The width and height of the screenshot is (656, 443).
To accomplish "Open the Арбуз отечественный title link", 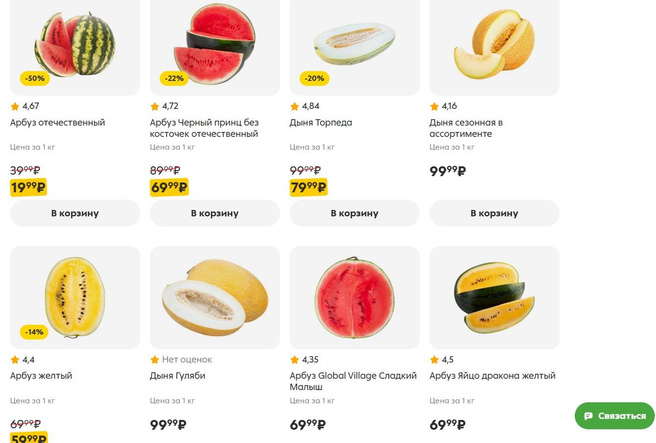I will [x=58, y=123].
